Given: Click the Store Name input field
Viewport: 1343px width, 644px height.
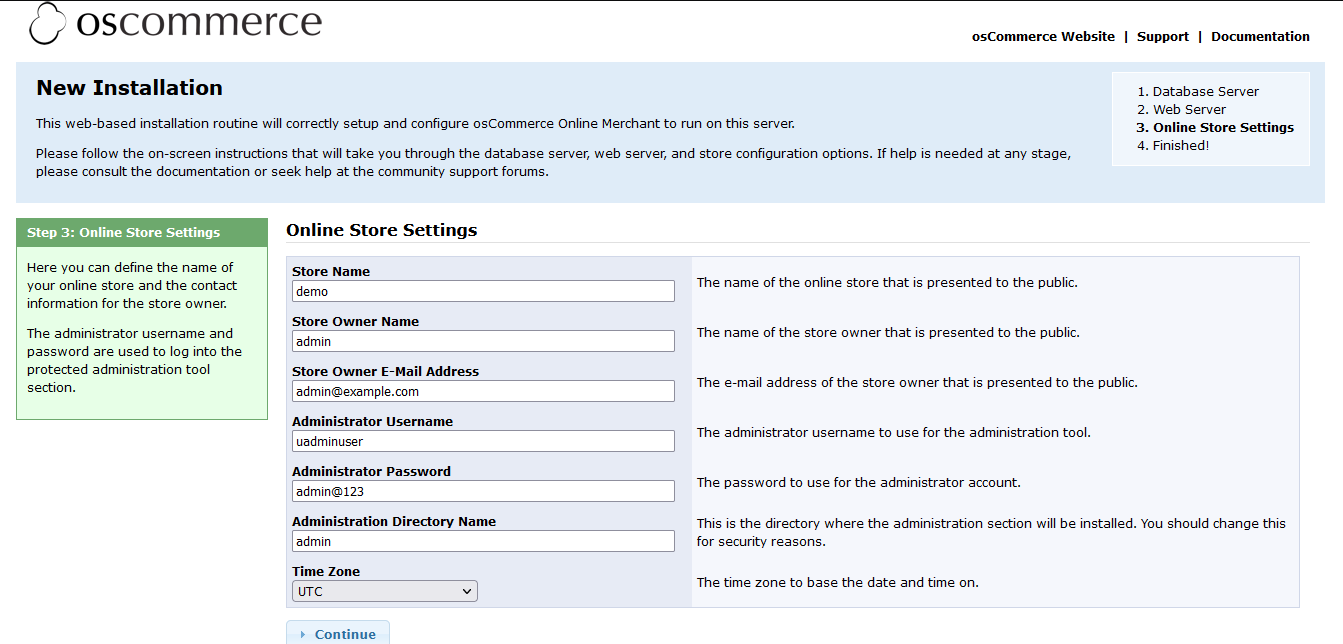Looking at the screenshot, I should pyautogui.click(x=483, y=291).
